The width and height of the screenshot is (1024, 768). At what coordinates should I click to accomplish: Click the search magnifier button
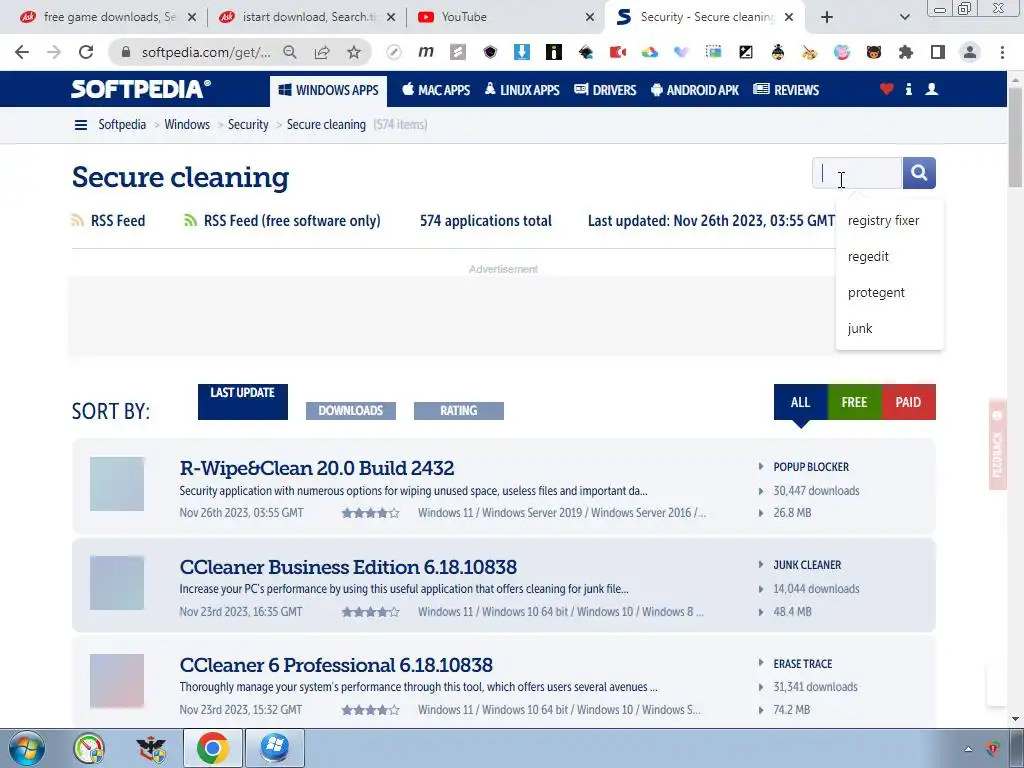pos(919,173)
